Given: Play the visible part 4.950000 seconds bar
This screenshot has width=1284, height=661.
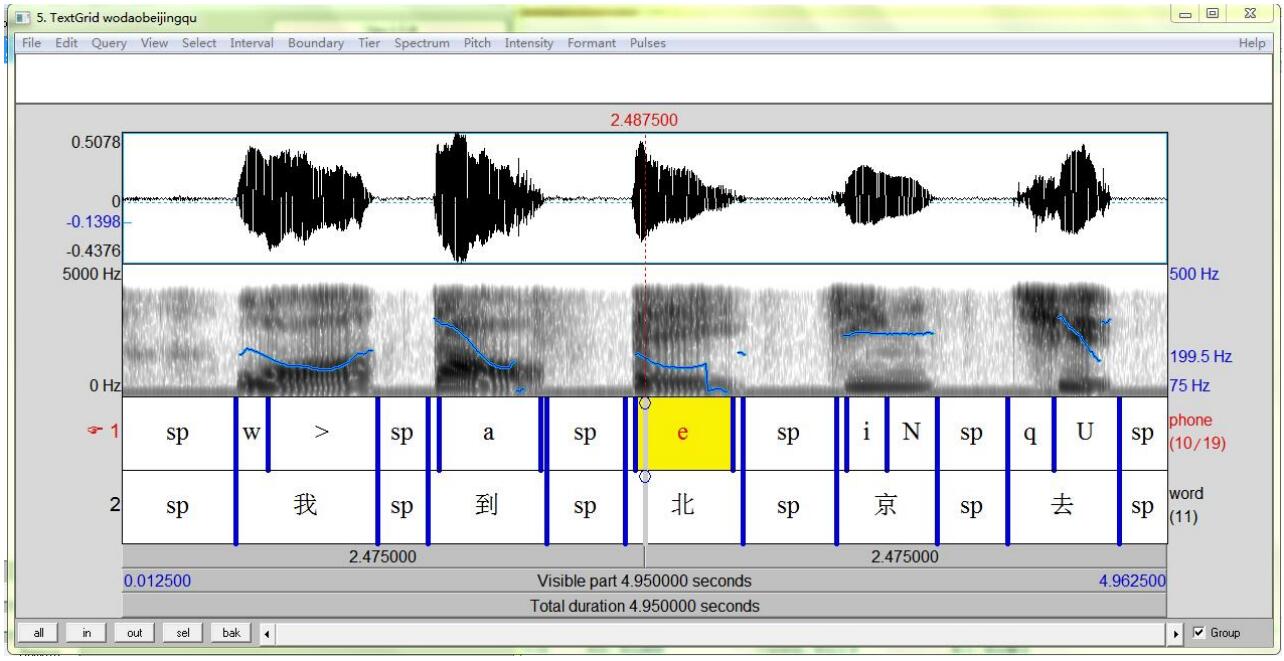Looking at the screenshot, I should 644,581.
